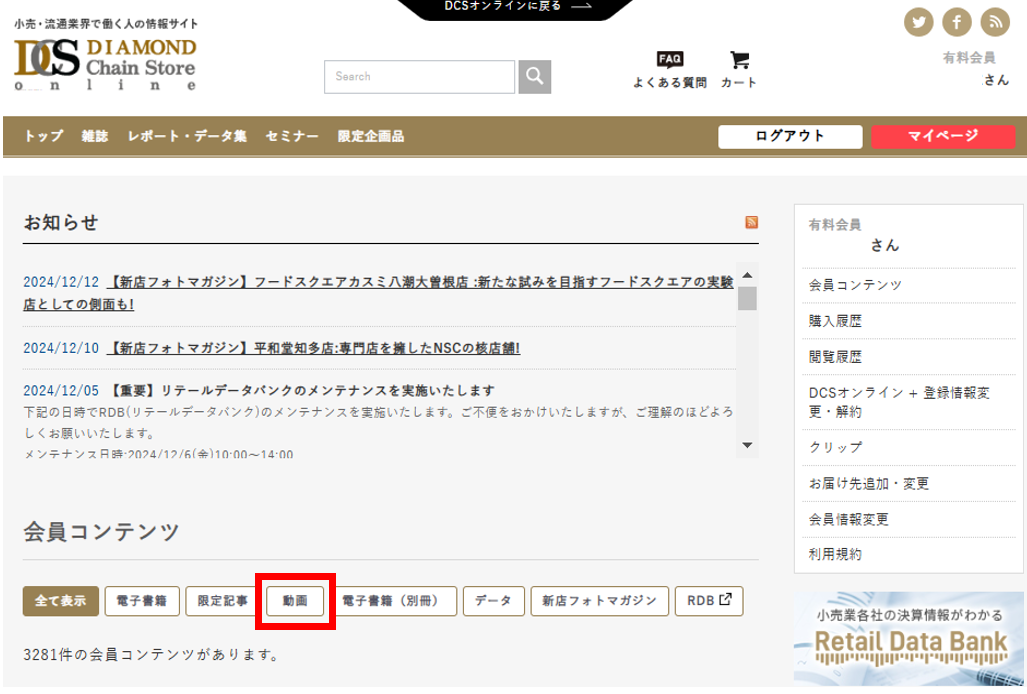Image resolution: width=1027 pixels, height=694 pixels.
Task: Open 購入履歴 in the sidebar
Action: [x=835, y=321]
